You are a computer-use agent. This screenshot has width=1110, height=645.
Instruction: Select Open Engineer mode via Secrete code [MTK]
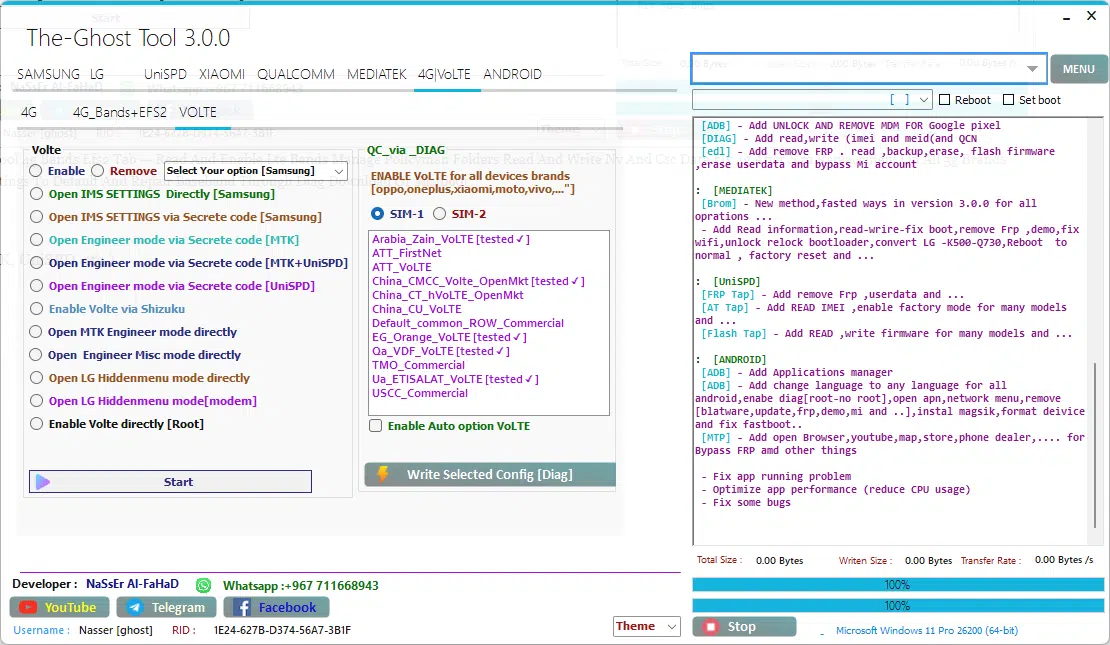(36, 240)
